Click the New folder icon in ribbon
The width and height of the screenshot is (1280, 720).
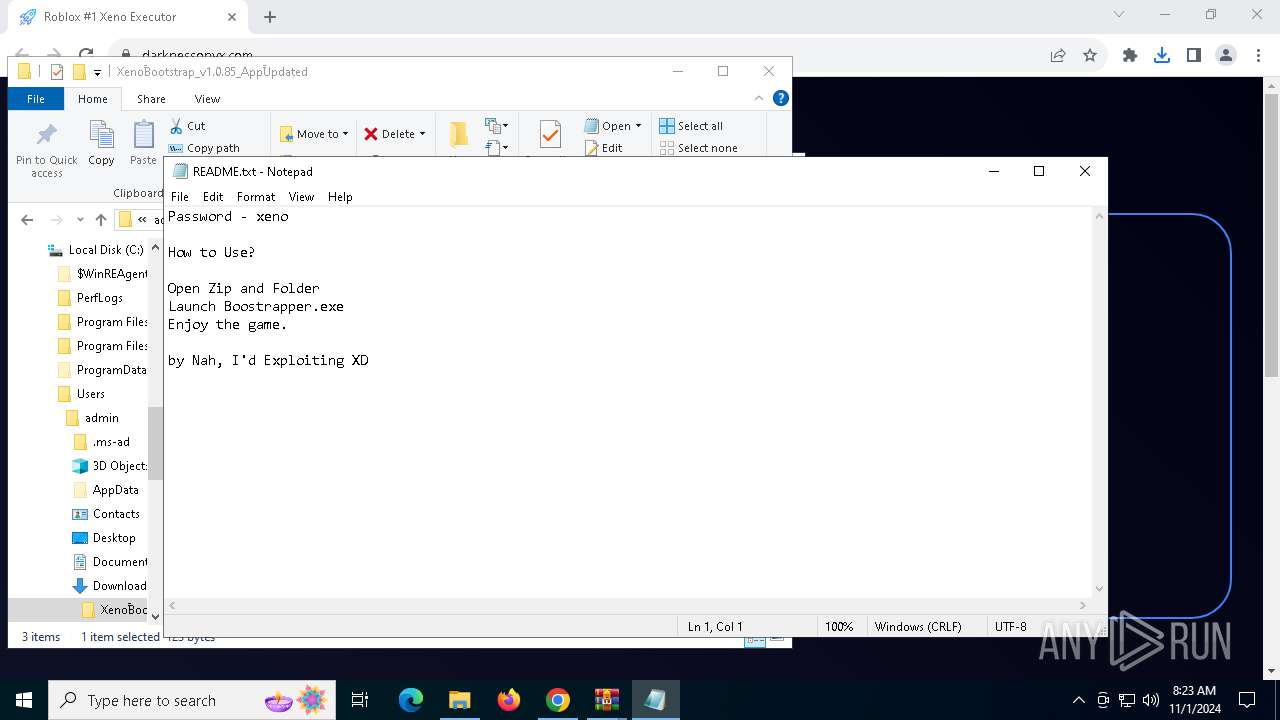pyautogui.click(x=458, y=134)
